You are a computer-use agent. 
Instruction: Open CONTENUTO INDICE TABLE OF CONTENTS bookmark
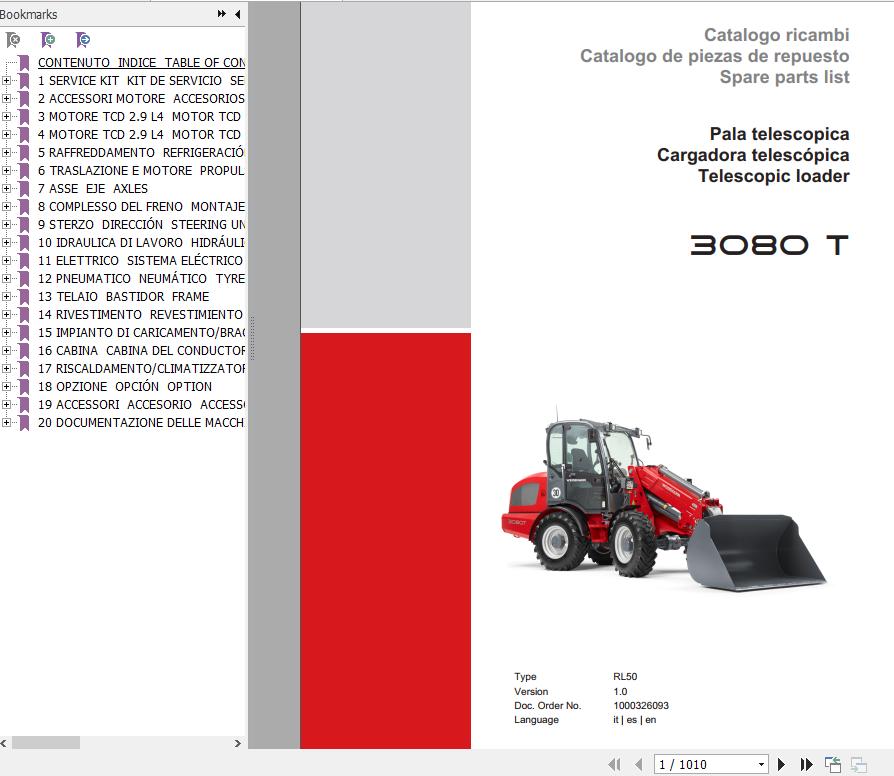coord(141,63)
